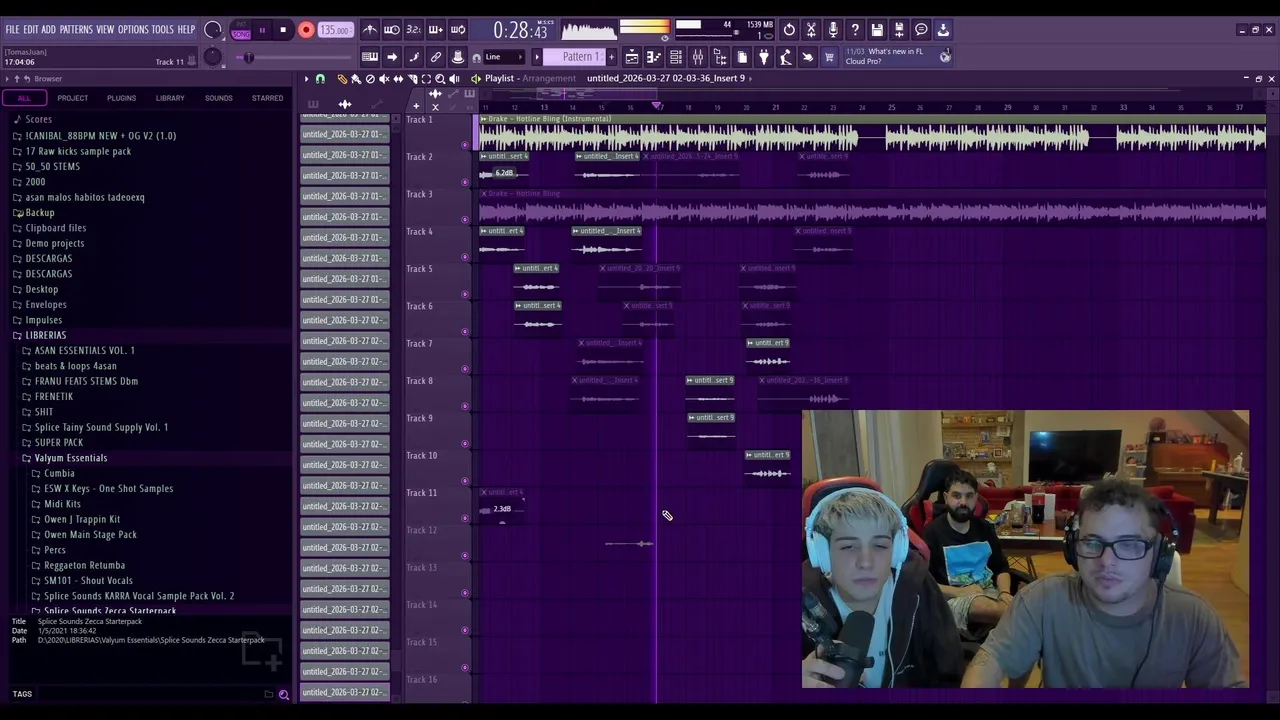Viewport: 1280px width, 720px height.
Task: Open What's new in FL Cloud Pro news
Action: click(x=897, y=57)
